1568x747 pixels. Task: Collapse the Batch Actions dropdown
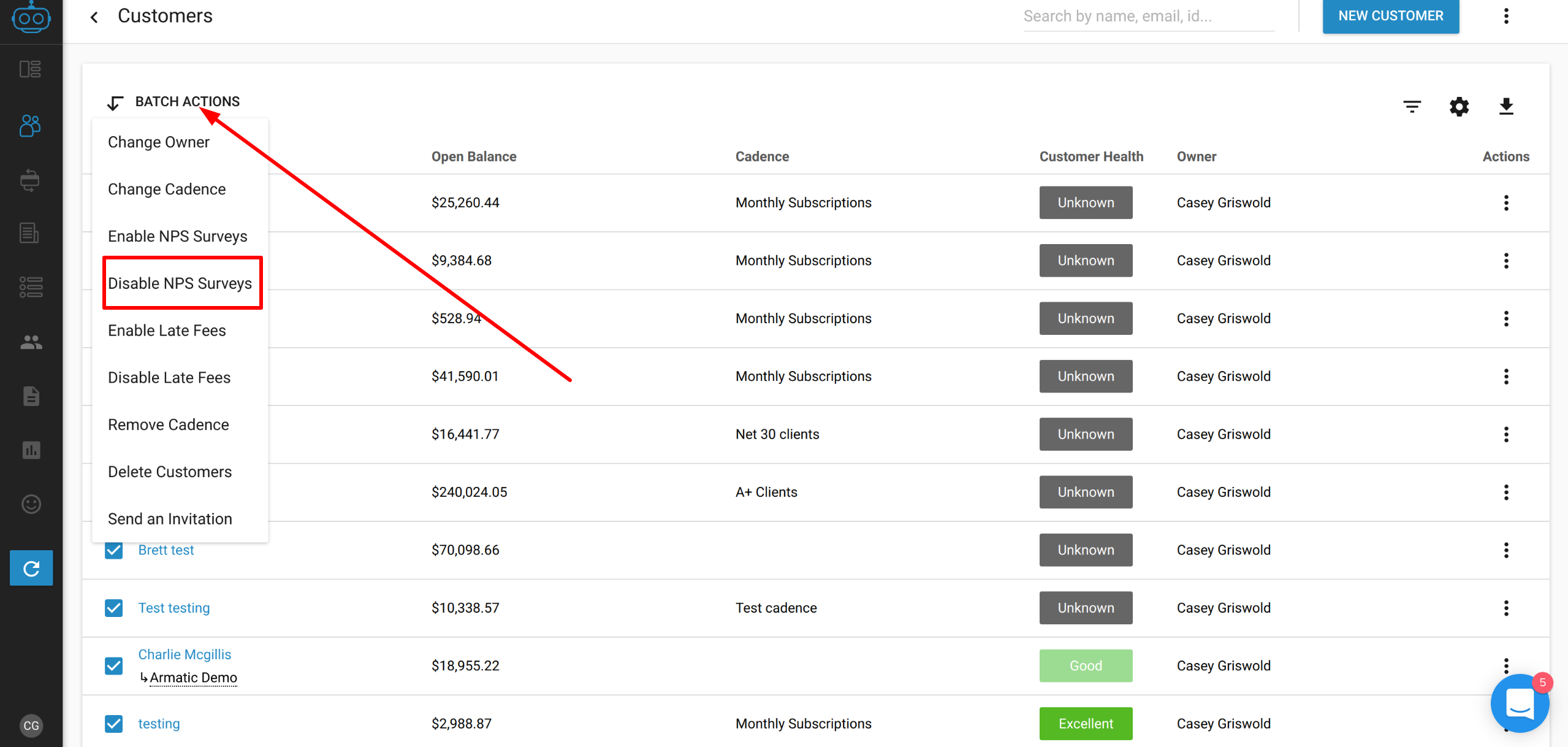click(173, 102)
